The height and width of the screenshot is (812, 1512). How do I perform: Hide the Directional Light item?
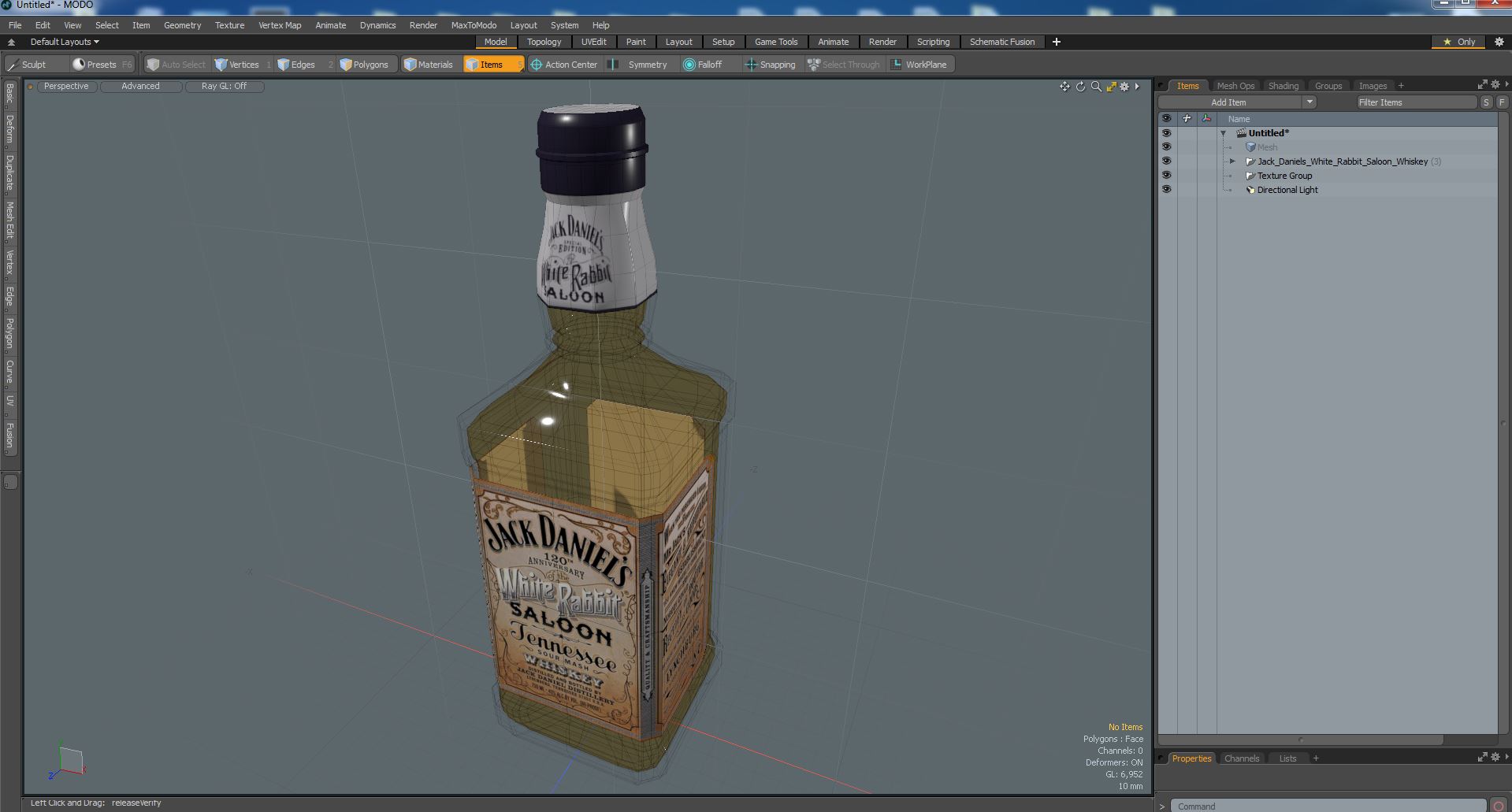(1166, 190)
